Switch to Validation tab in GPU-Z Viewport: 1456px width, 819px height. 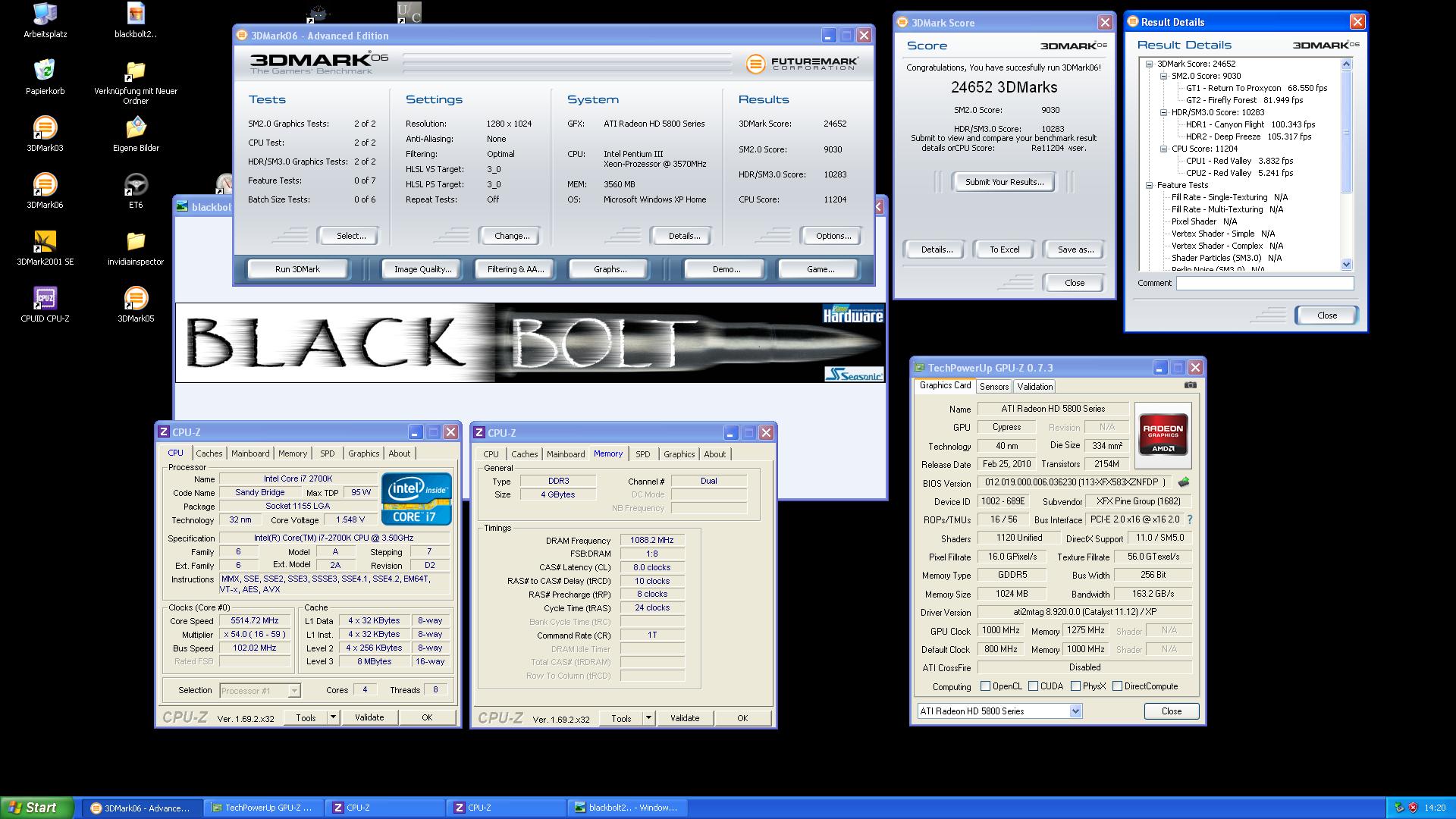click(1034, 387)
